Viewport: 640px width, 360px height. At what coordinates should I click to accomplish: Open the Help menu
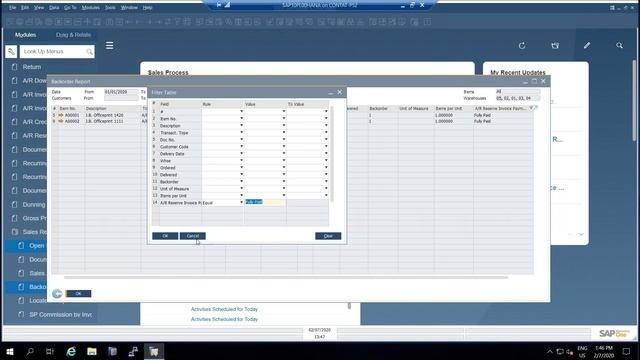coord(147,7)
